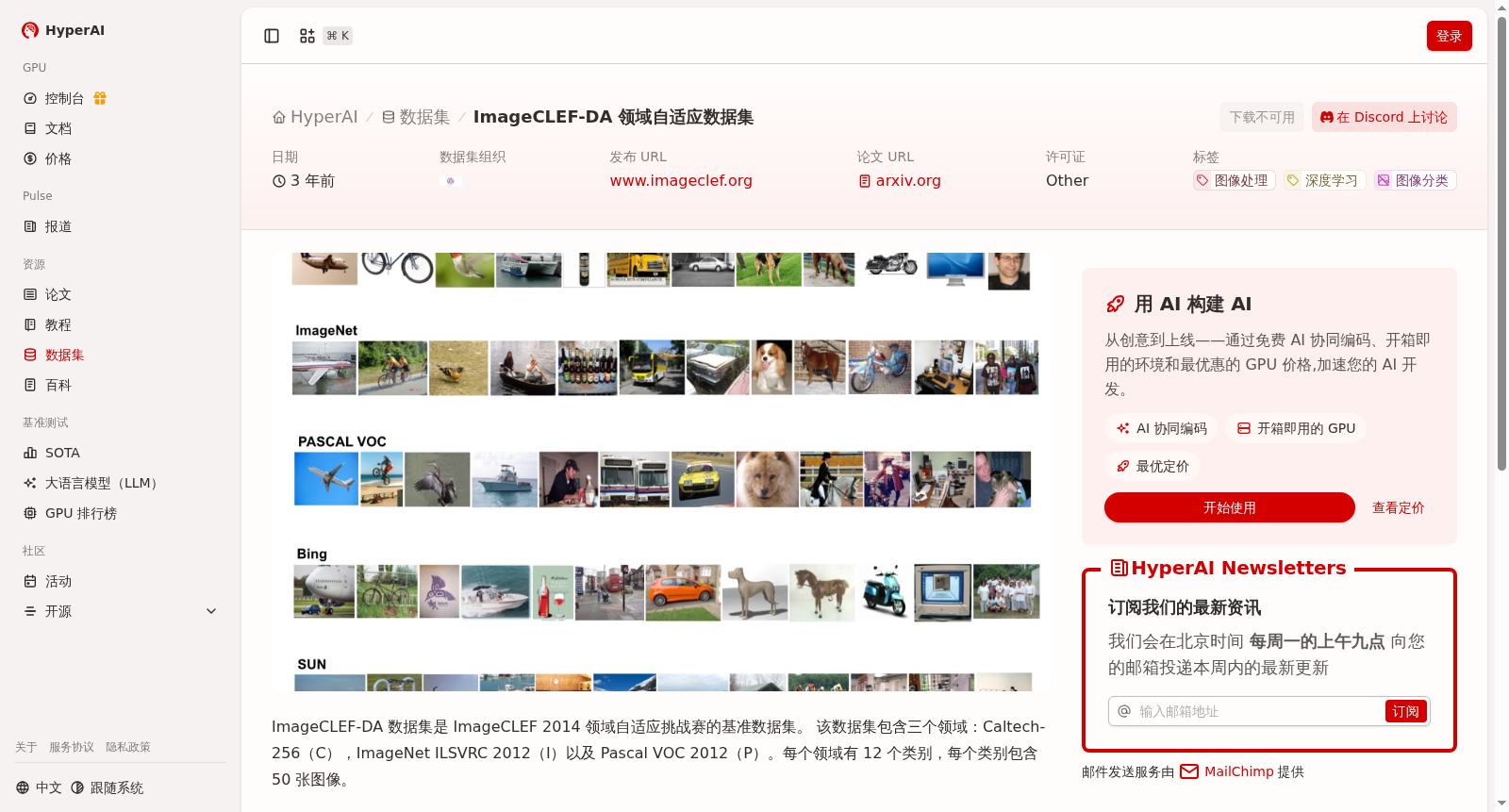
Task: Toggle the sidebar panel icon
Action: pyautogui.click(x=272, y=36)
